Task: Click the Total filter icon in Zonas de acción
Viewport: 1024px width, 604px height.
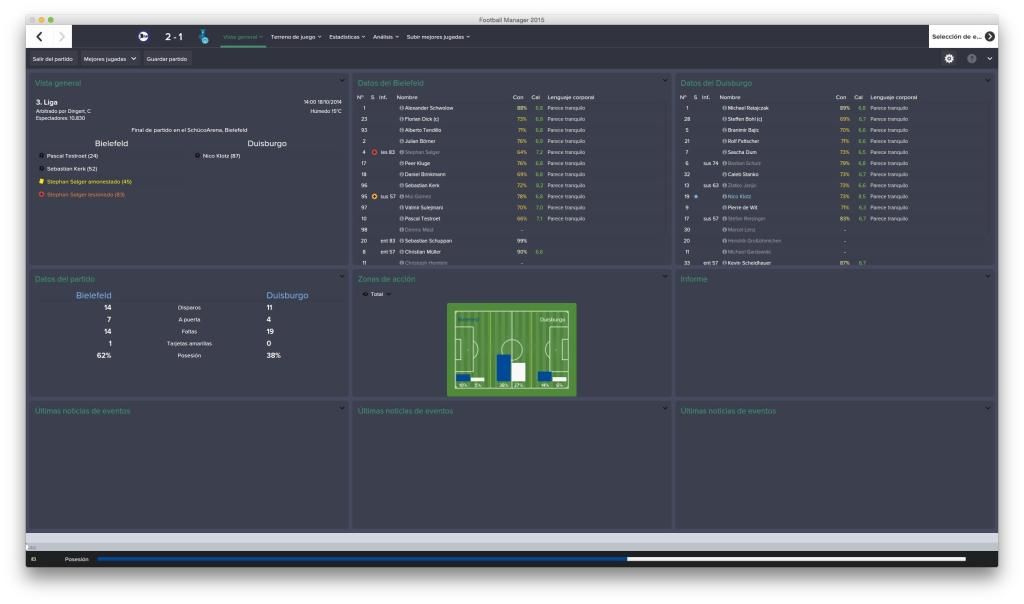Action: [365, 294]
